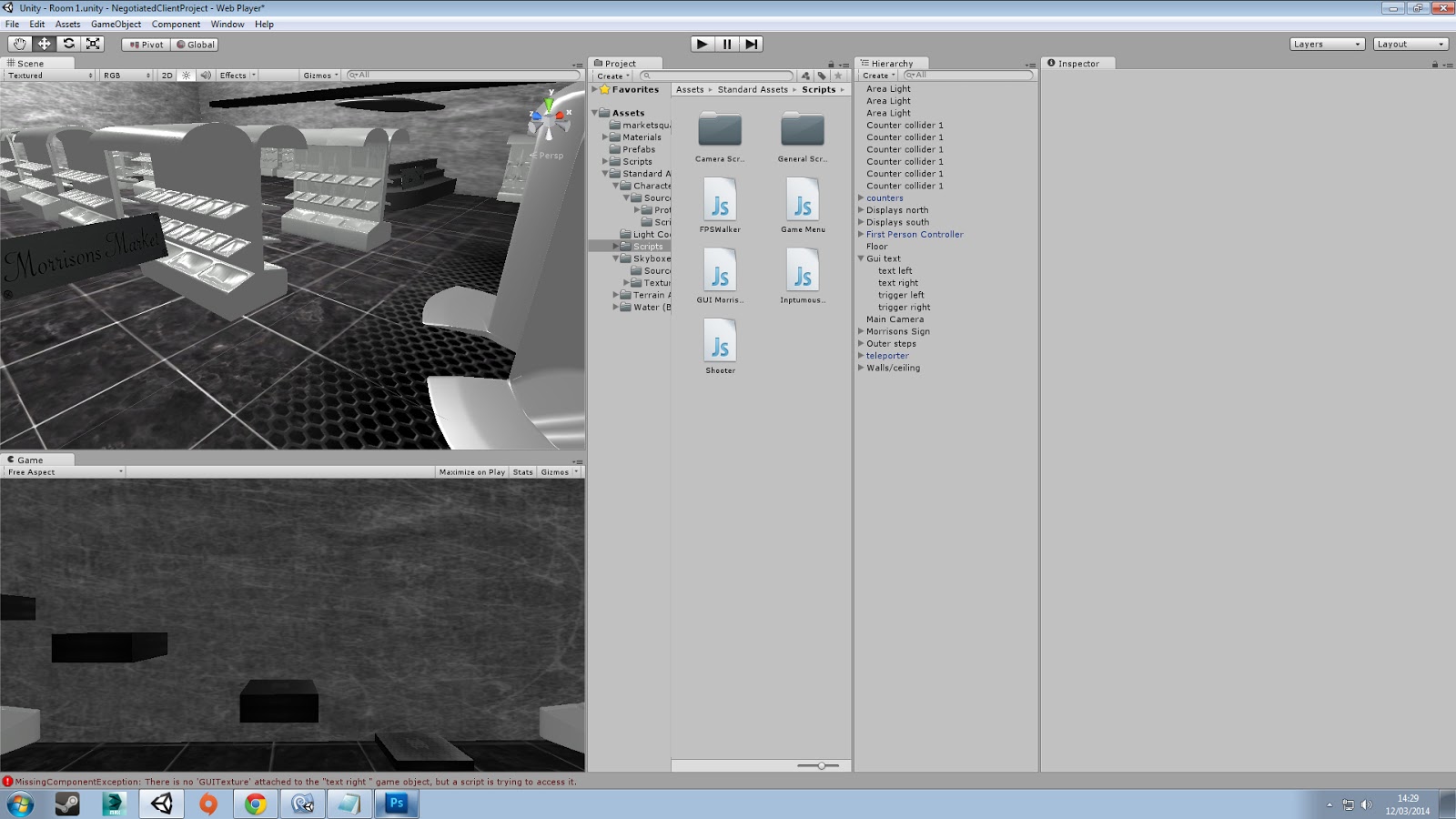Open the Hierarchy Create dropdown
This screenshot has width=1456, height=819.
pos(879,76)
